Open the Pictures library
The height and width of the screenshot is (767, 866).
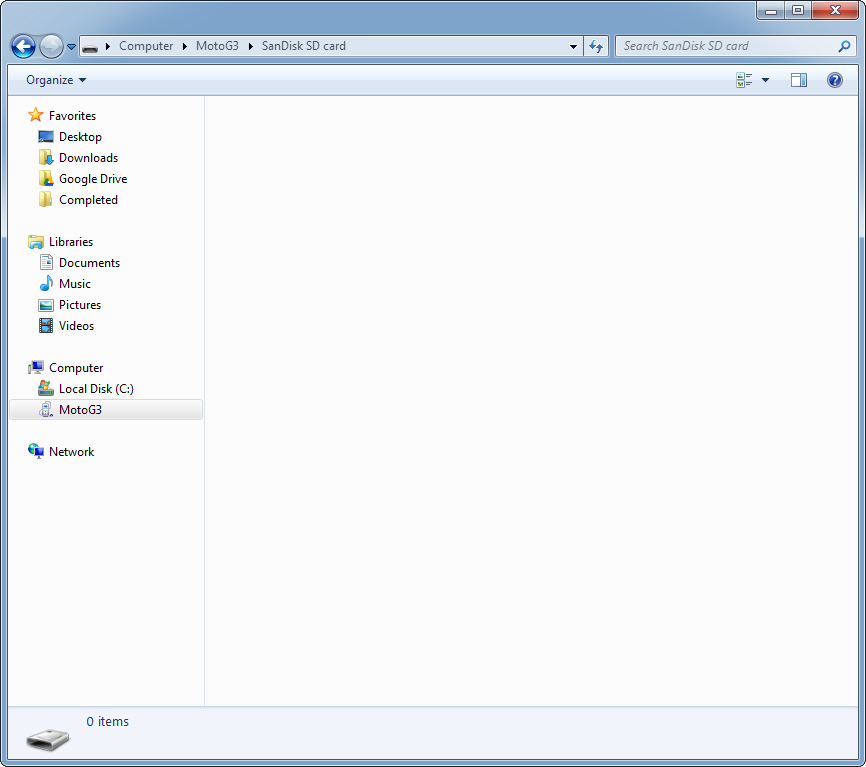79,305
